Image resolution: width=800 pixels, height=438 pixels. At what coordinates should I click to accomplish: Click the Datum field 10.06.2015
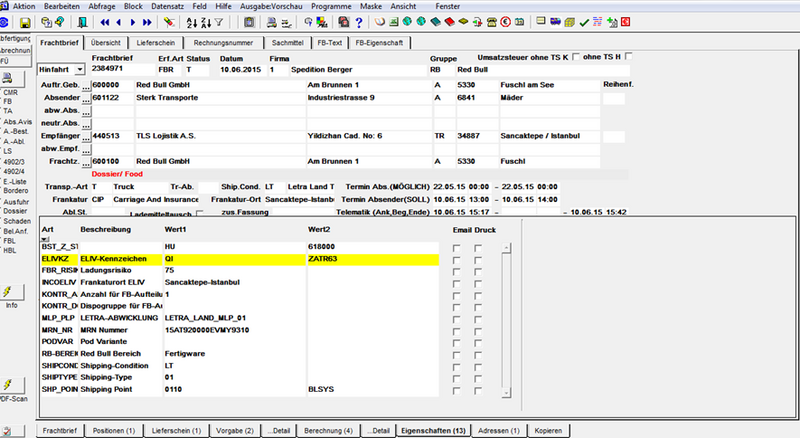tap(242, 69)
